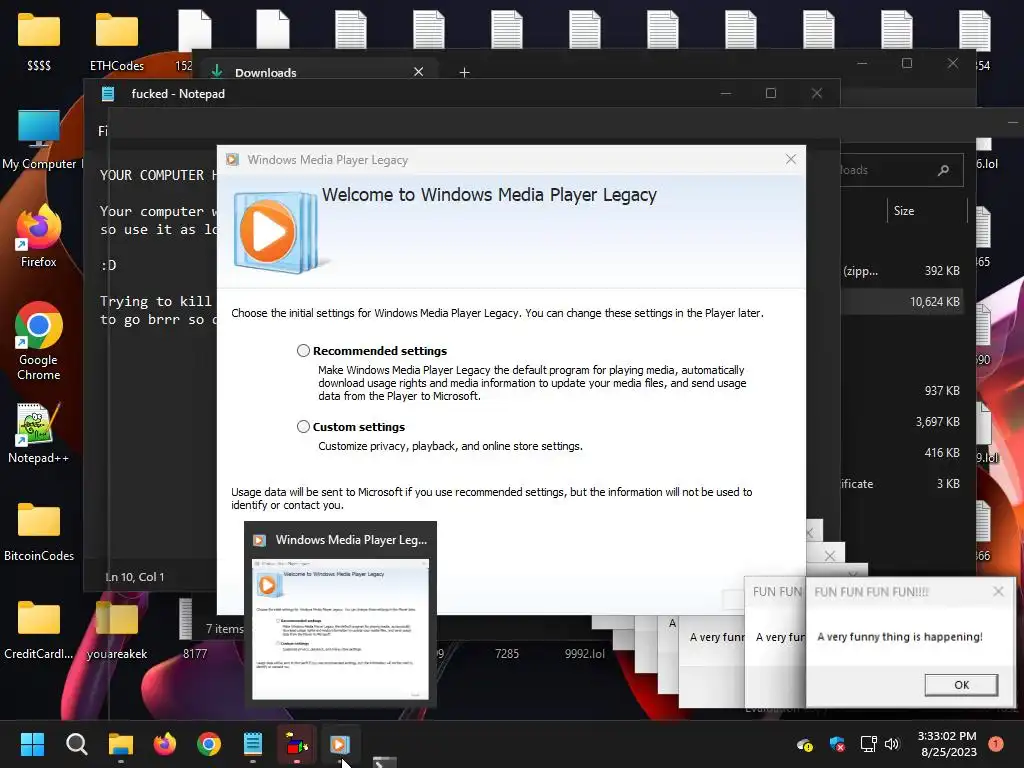1024x768 pixels.
Task: Click the 416 KB file size entry
Action: (x=942, y=453)
